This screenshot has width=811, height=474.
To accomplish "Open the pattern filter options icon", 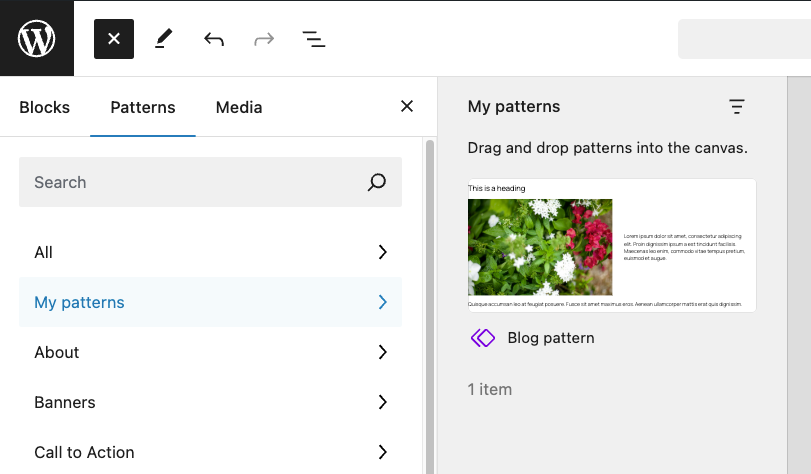I will coord(737,107).
